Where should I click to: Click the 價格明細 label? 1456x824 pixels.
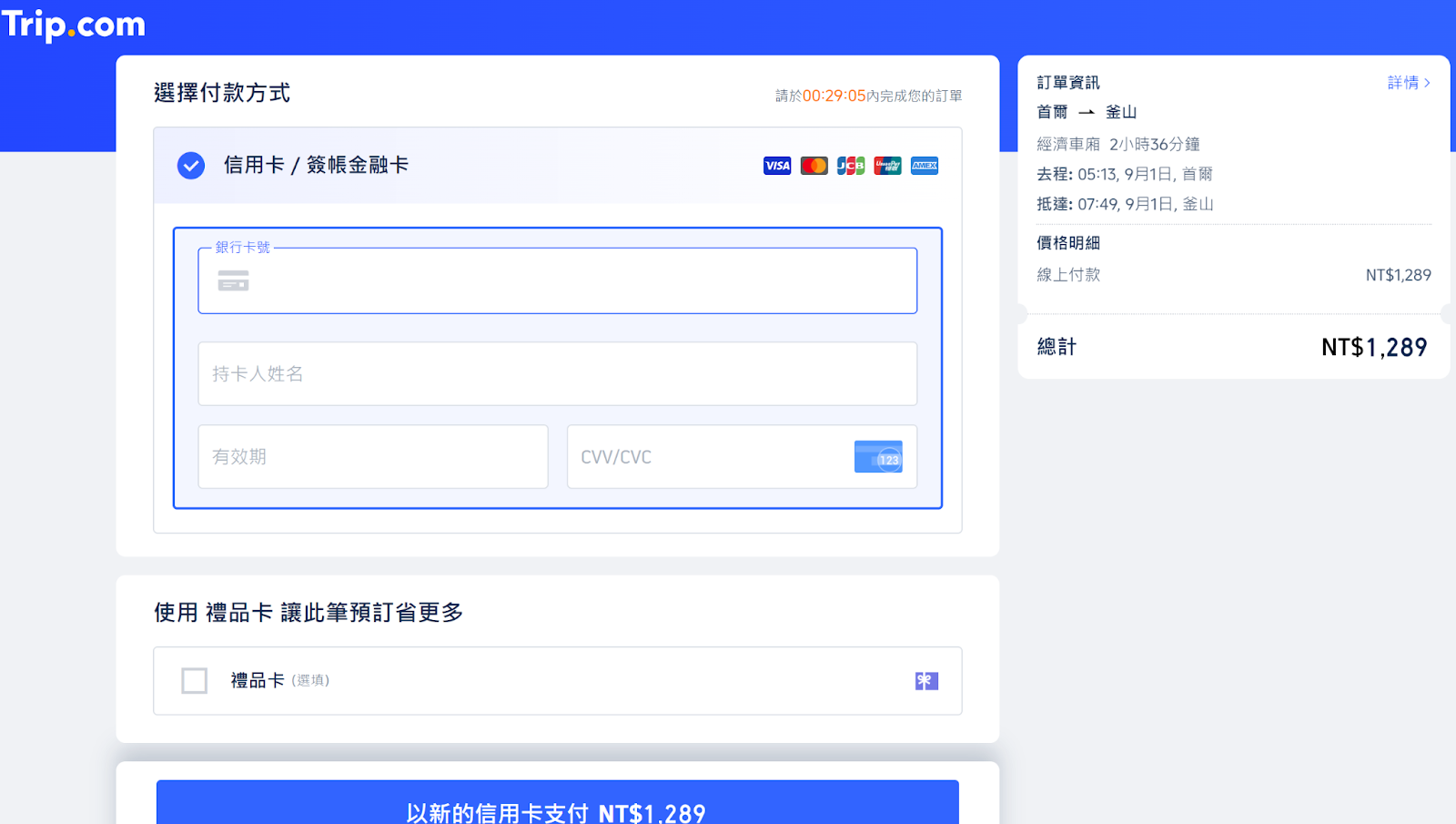coord(1068,243)
